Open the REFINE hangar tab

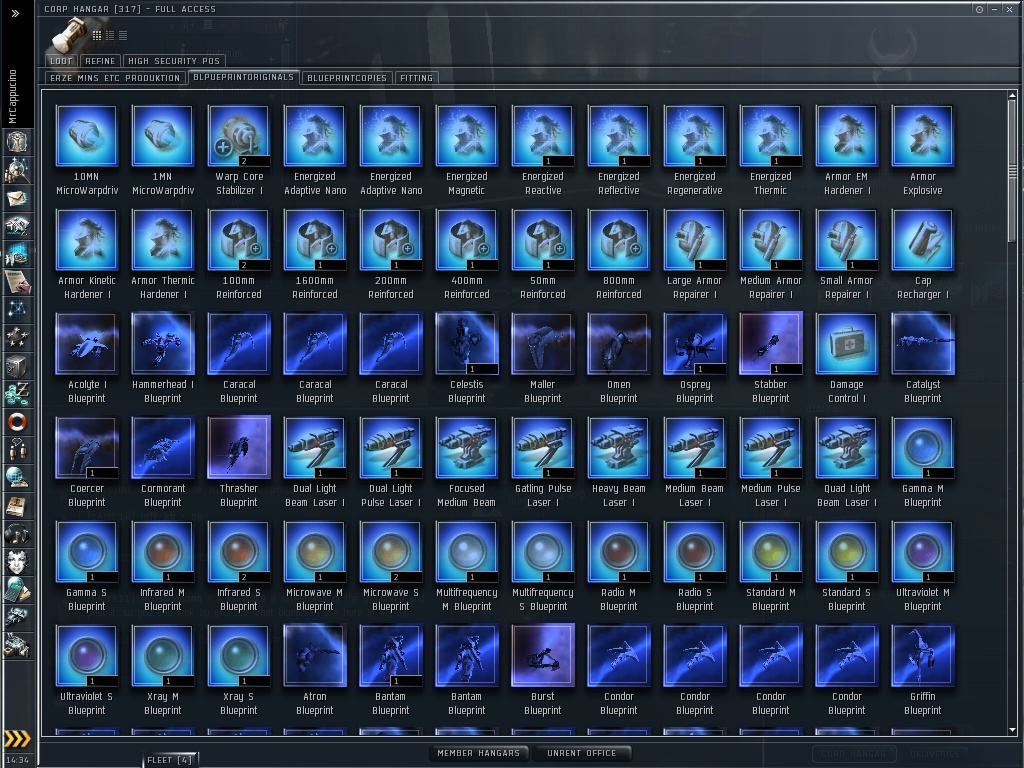tap(100, 61)
